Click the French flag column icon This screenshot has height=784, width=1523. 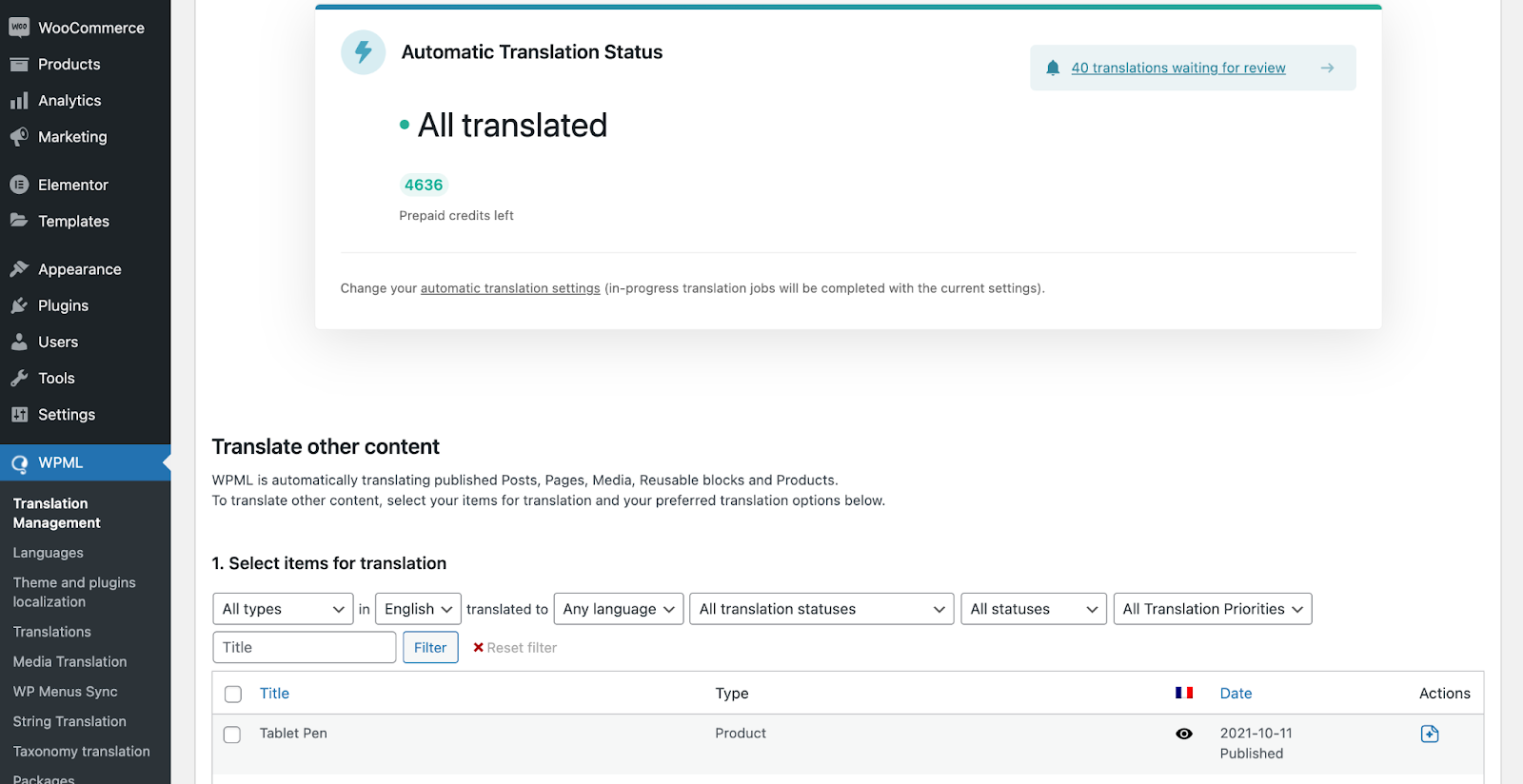click(1184, 693)
